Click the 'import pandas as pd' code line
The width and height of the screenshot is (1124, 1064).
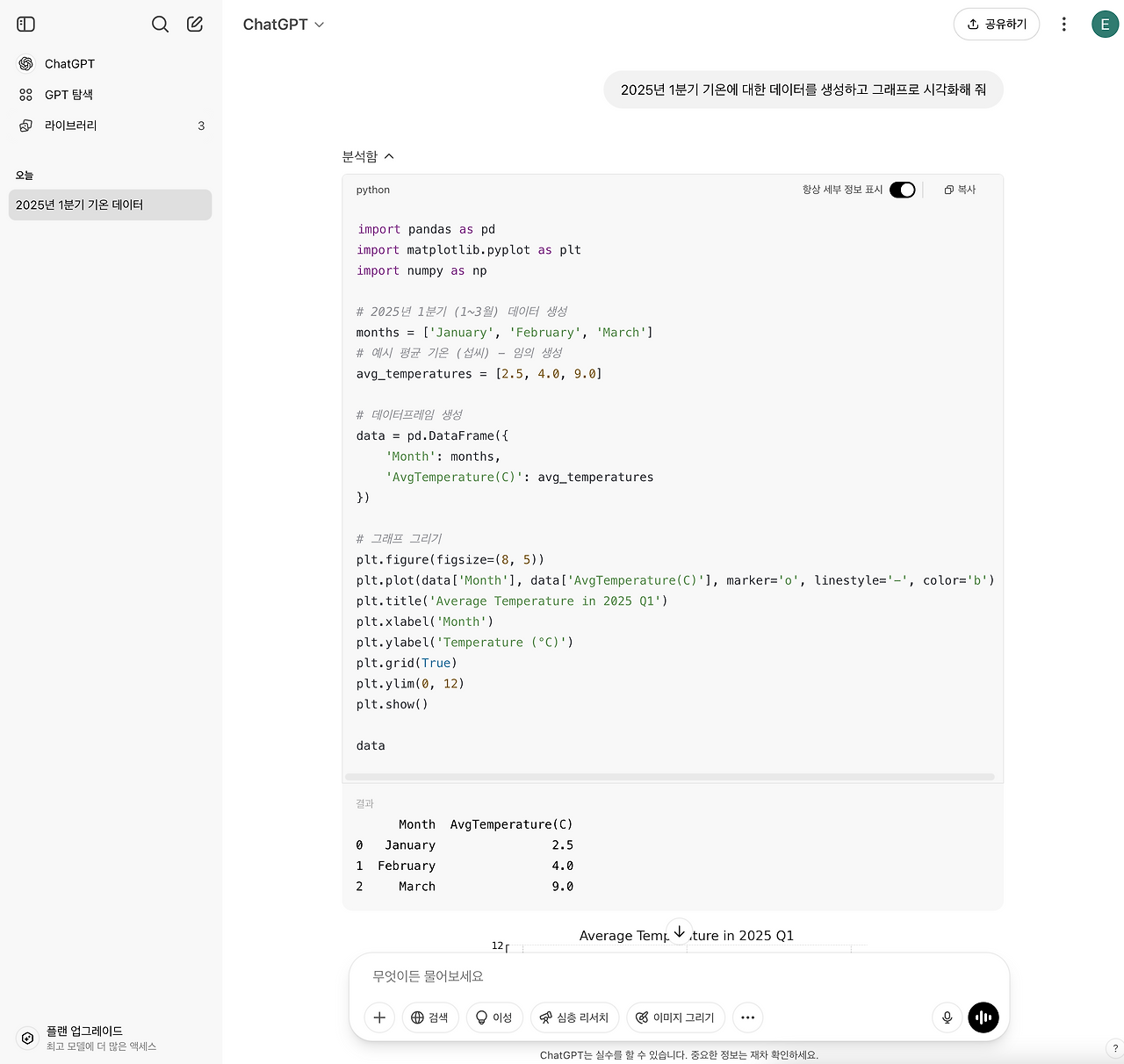426,229
